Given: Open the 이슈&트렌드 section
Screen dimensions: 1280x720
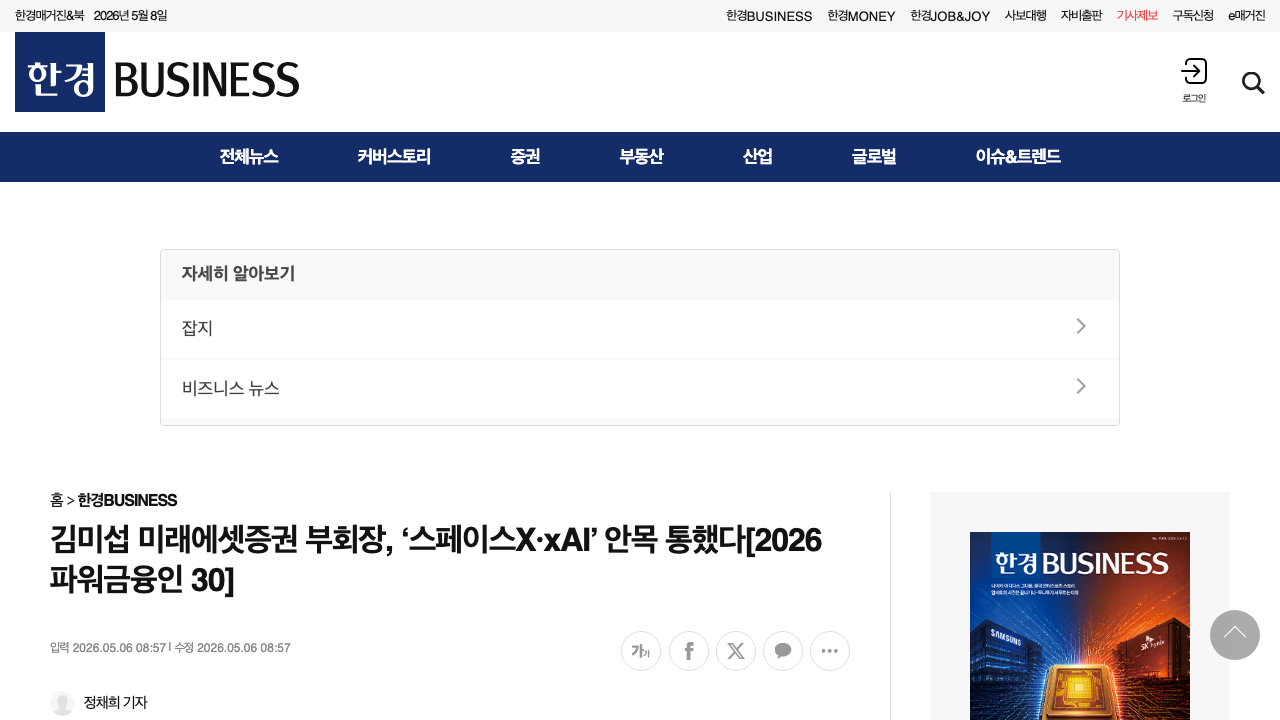Looking at the screenshot, I should 1018,157.
